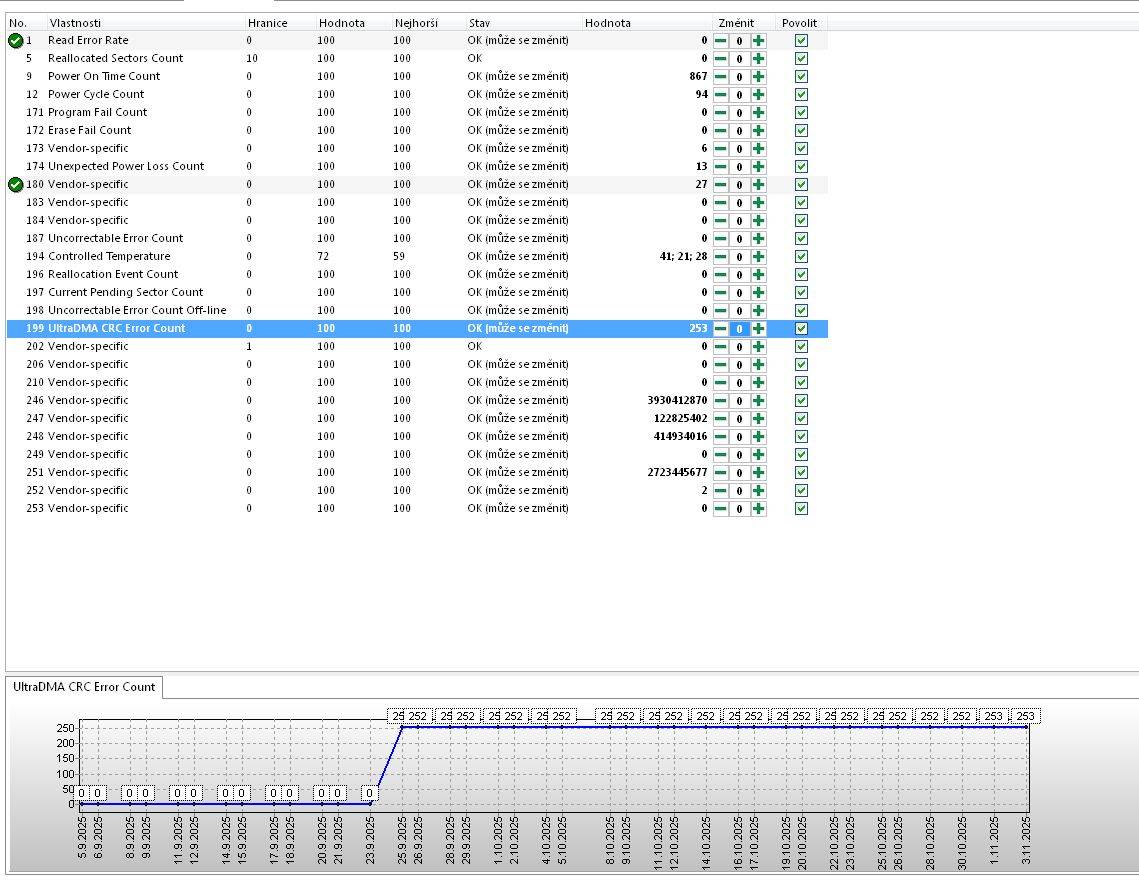Uncheck Povolit for UltraDMA CRC Error Count
Screen dimensions: 1139x886
[x=801, y=329]
